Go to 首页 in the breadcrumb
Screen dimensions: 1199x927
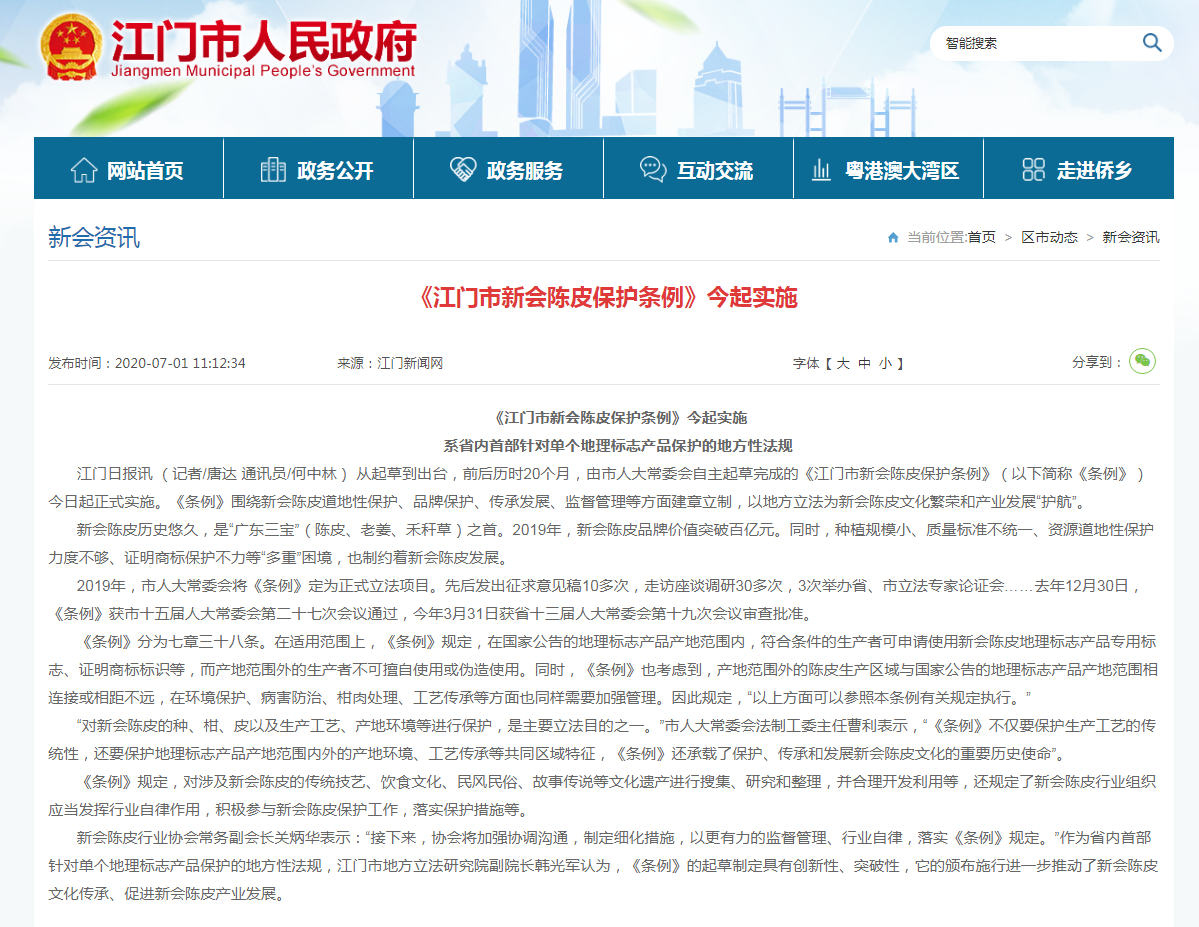(982, 238)
